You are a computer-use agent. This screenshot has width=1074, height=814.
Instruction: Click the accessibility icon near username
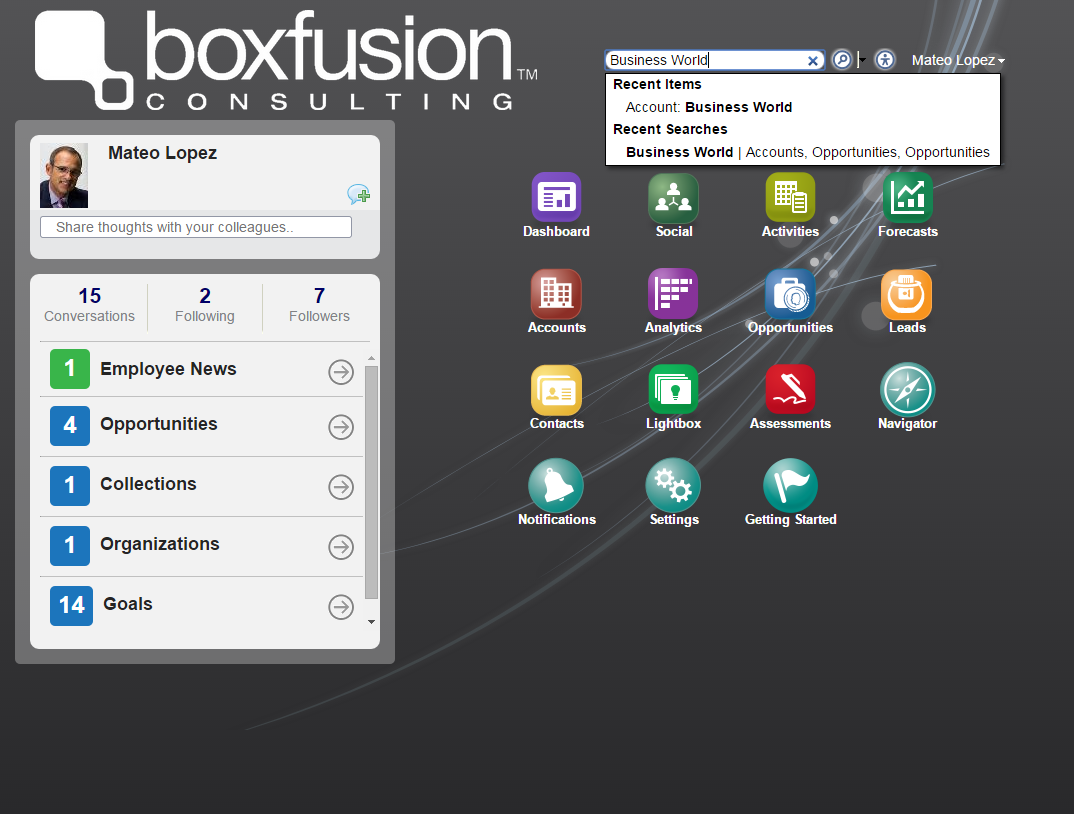pos(885,60)
